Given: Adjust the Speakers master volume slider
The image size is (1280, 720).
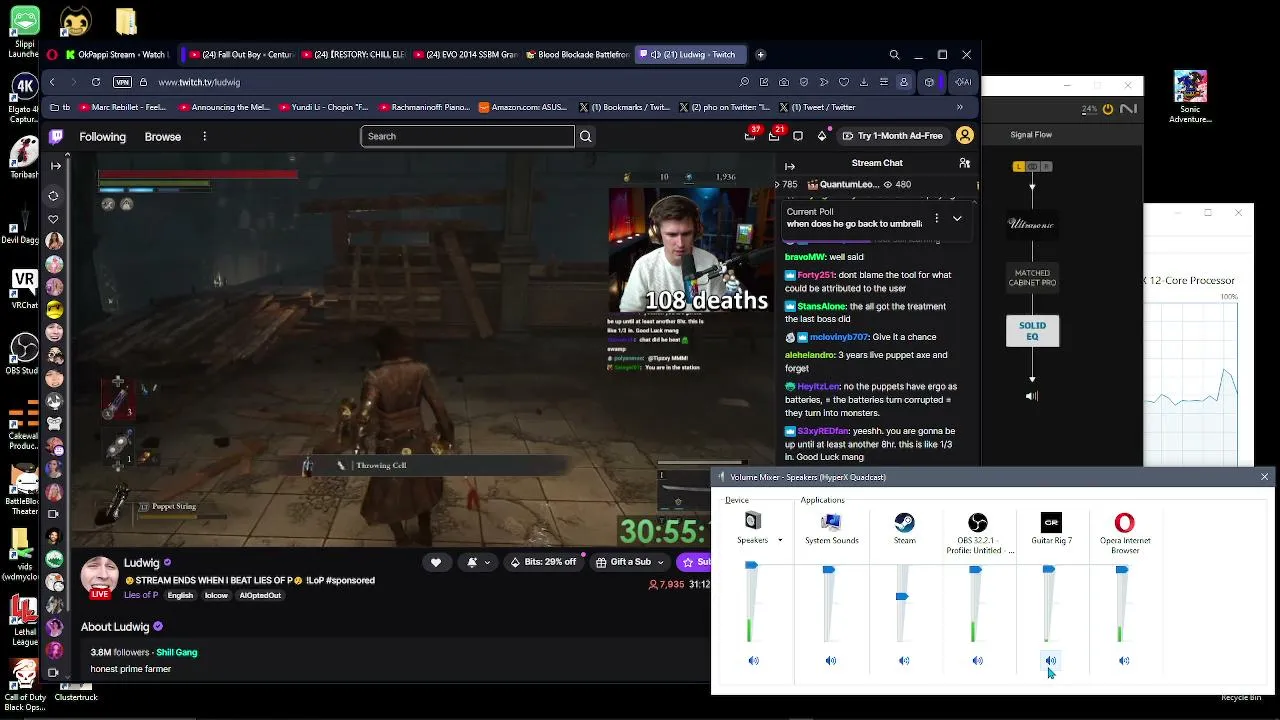Looking at the screenshot, I should pyautogui.click(x=751, y=566).
